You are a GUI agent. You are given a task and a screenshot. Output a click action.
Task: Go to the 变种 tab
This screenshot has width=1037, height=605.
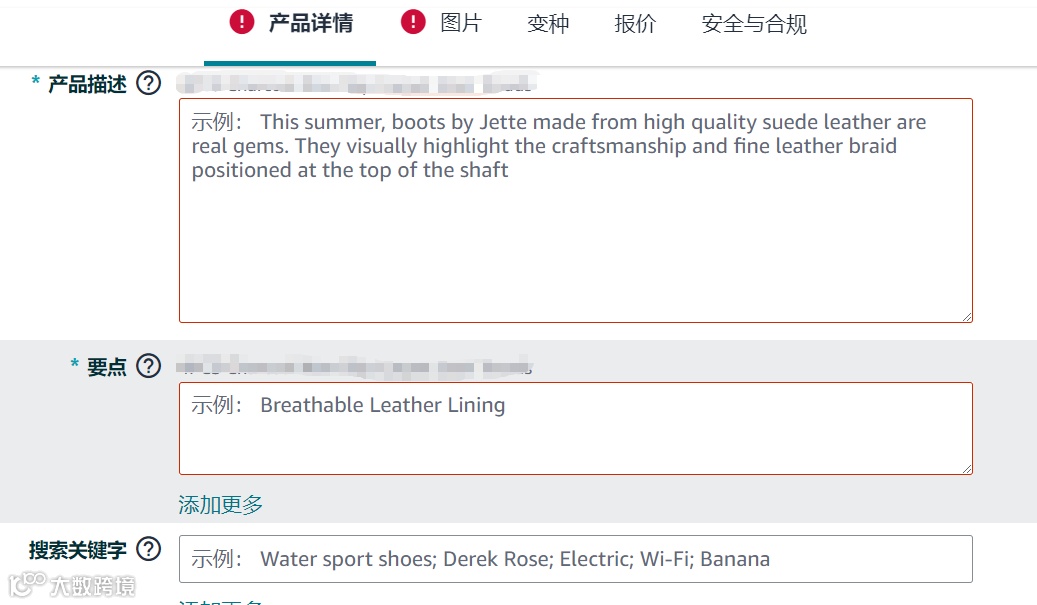pyautogui.click(x=548, y=24)
